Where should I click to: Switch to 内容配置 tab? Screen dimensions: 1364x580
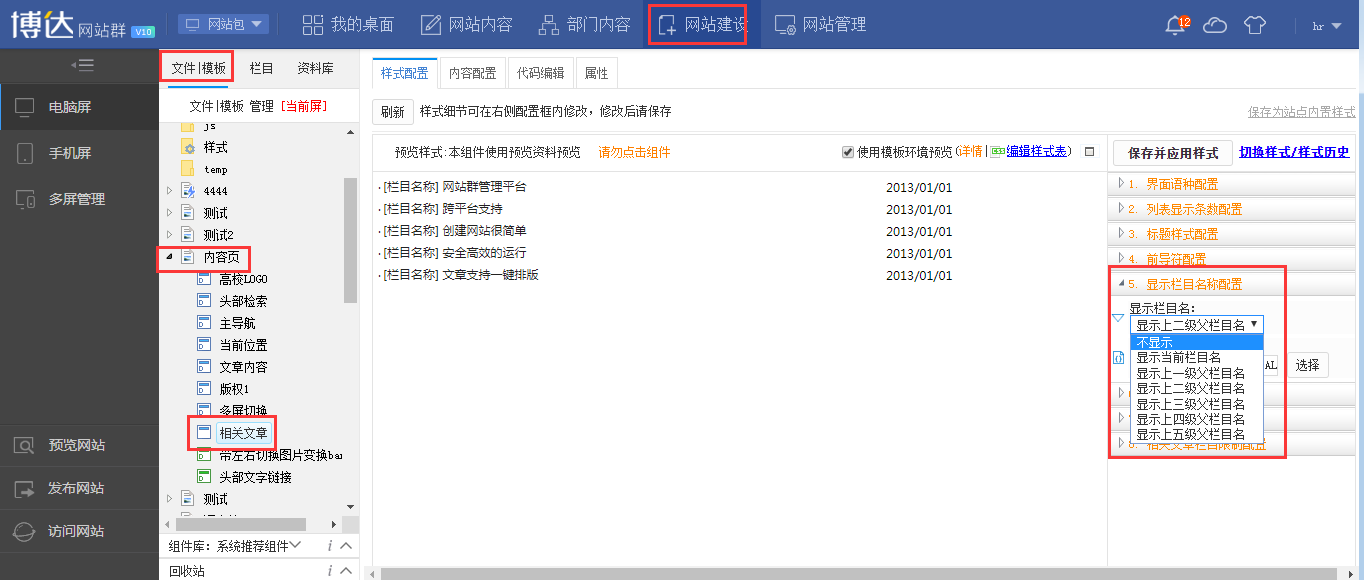tap(472, 73)
